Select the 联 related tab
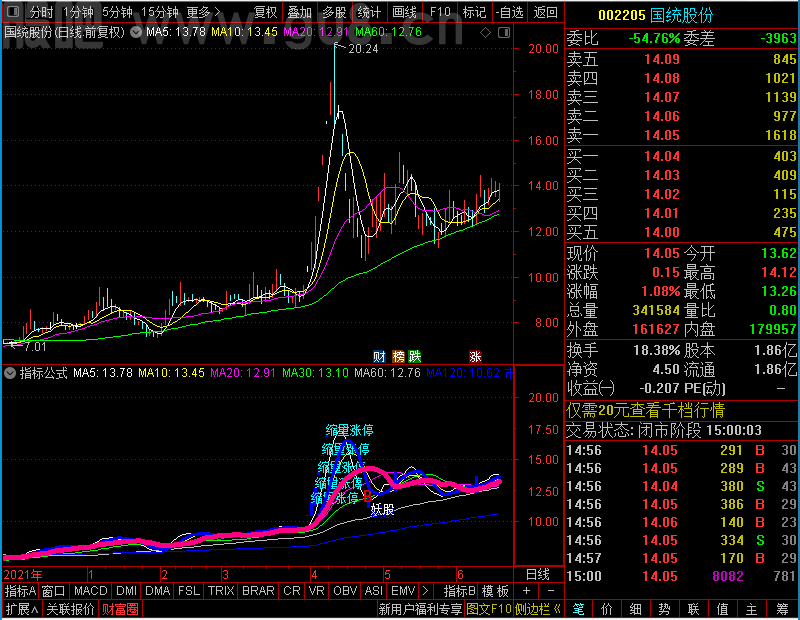The width and height of the screenshot is (800, 620). [x=693, y=609]
